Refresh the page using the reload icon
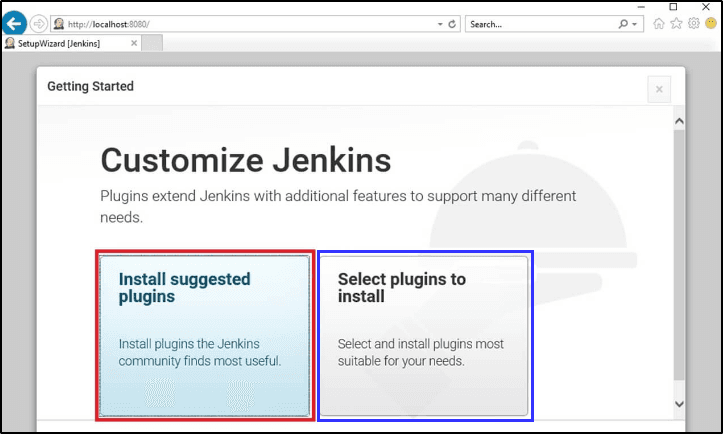This screenshot has width=723, height=434. click(452, 24)
